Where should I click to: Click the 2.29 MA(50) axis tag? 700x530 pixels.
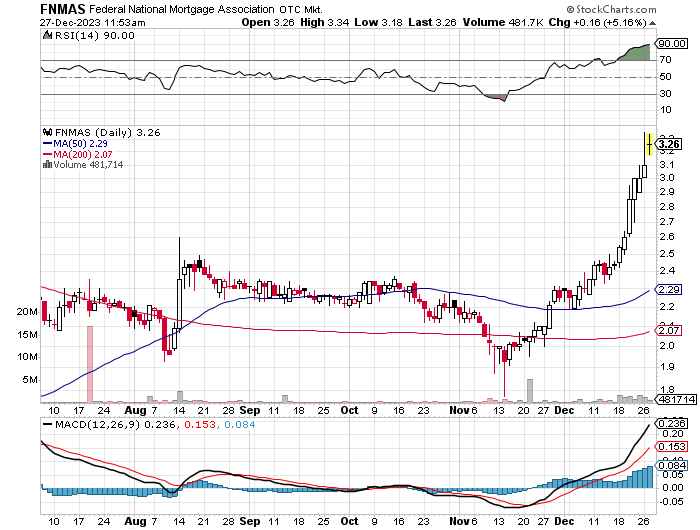click(x=668, y=290)
